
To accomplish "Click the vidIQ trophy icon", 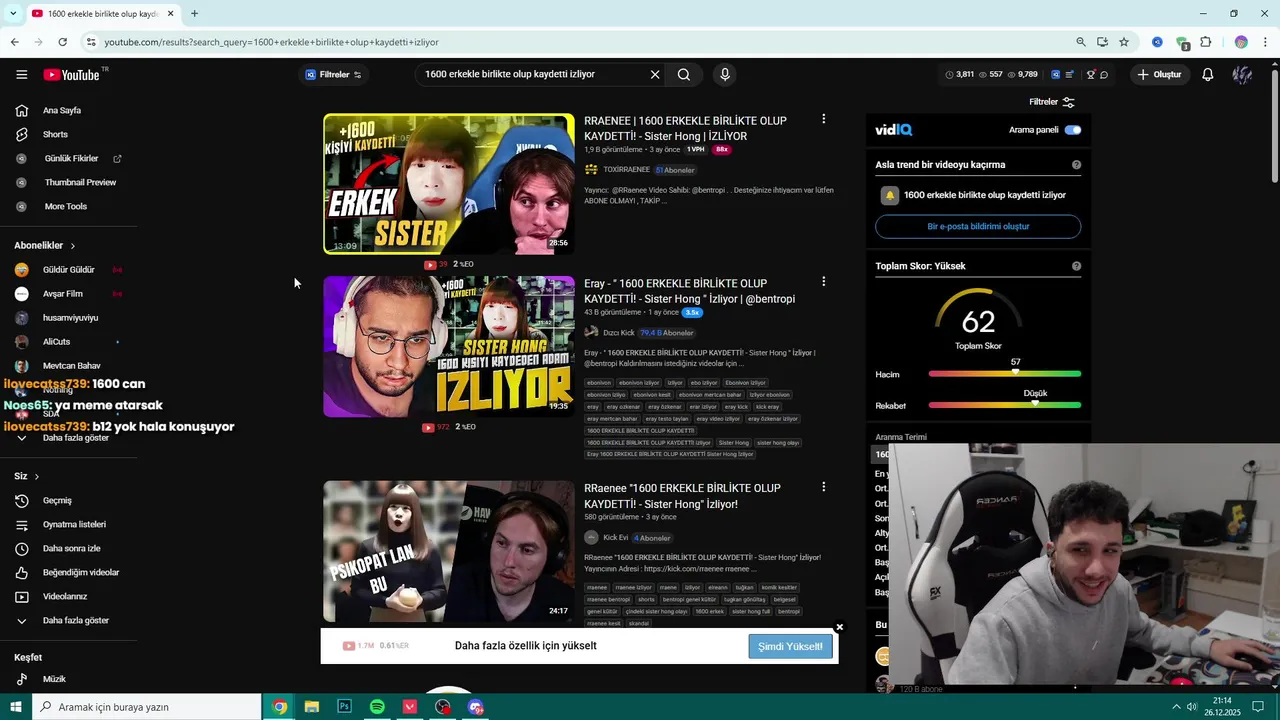I will [1090, 75].
